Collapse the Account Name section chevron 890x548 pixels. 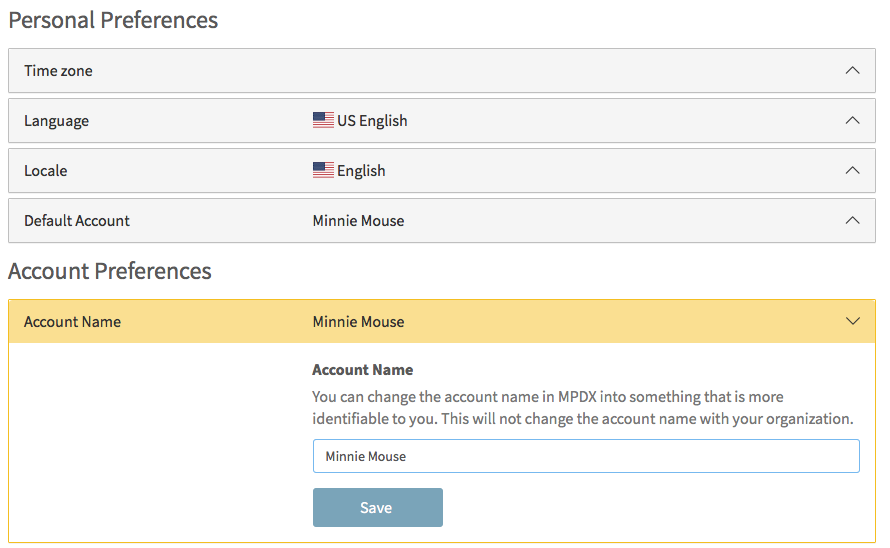pyautogui.click(x=852, y=321)
